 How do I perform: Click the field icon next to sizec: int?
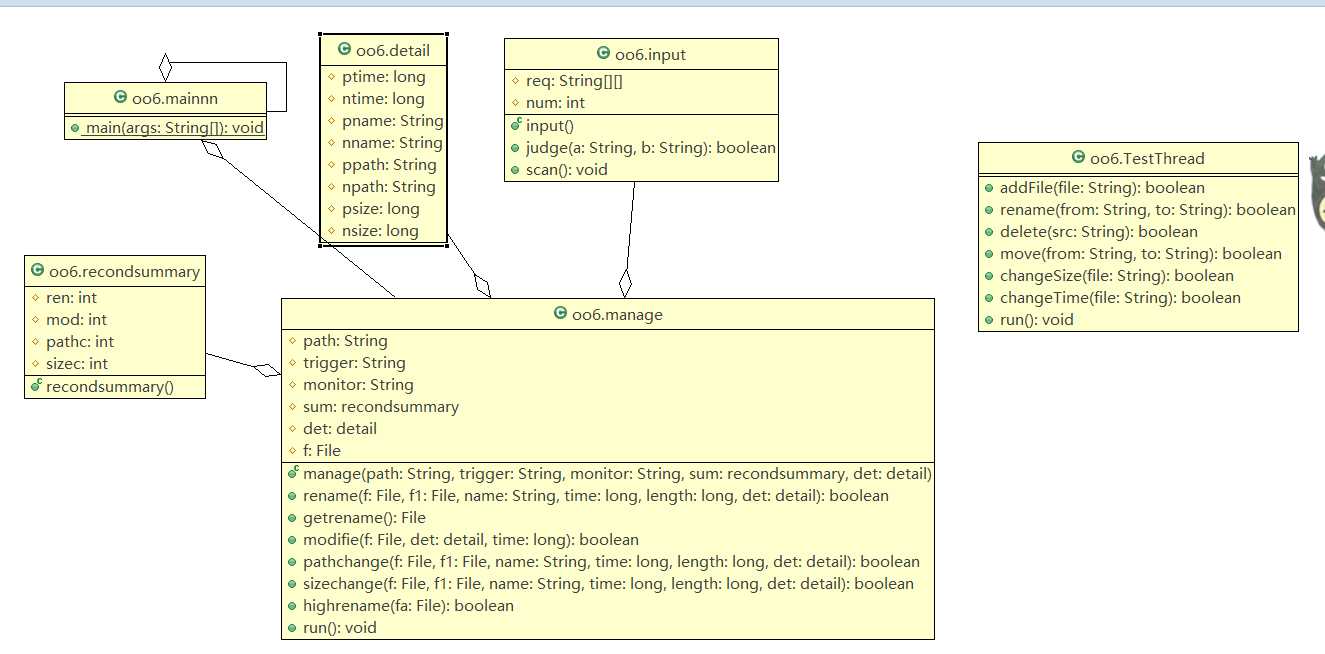(x=36, y=364)
